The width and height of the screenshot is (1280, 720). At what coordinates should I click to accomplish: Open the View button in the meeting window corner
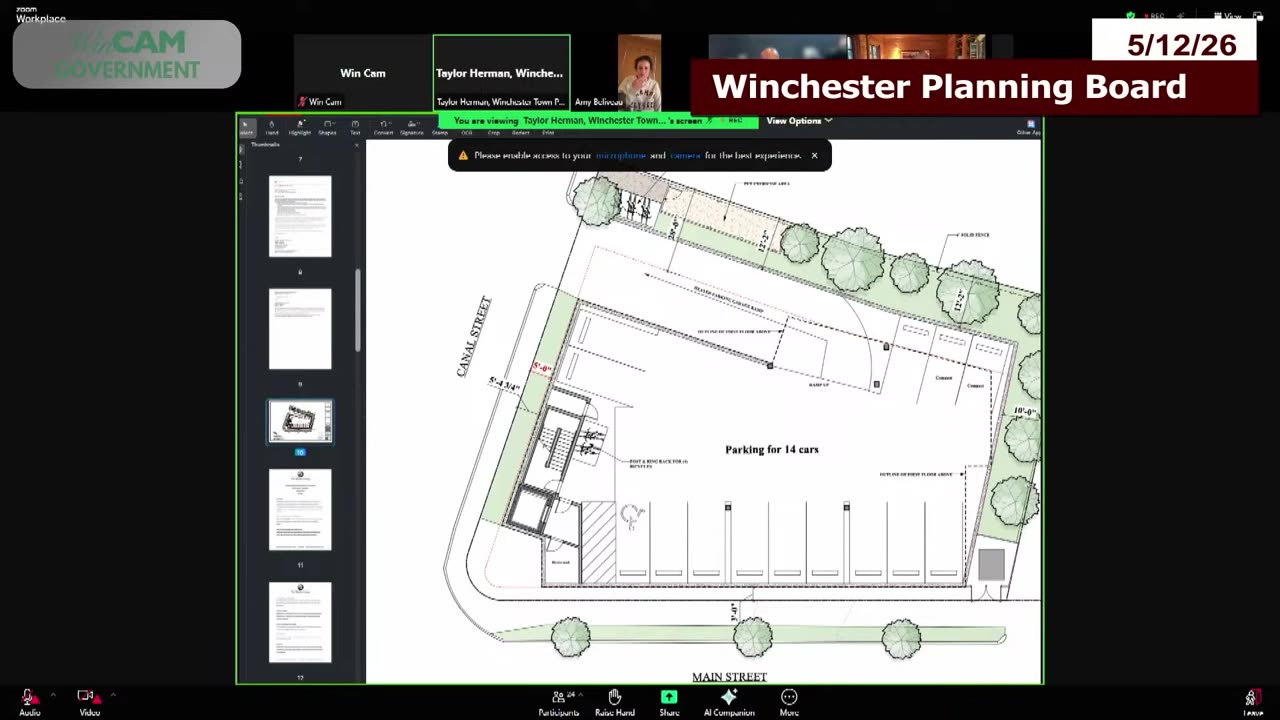point(1227,16)
